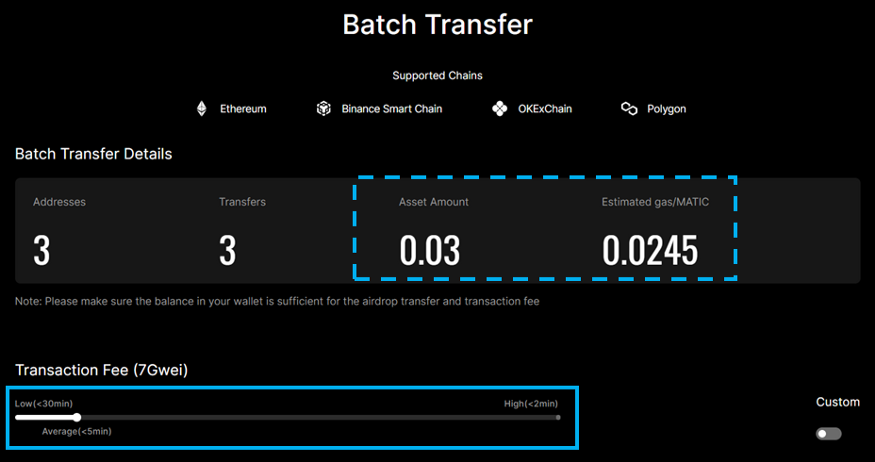Click the Asset Amount value 0.03
This screenshot has width=875, height=462.
(430, 251)
